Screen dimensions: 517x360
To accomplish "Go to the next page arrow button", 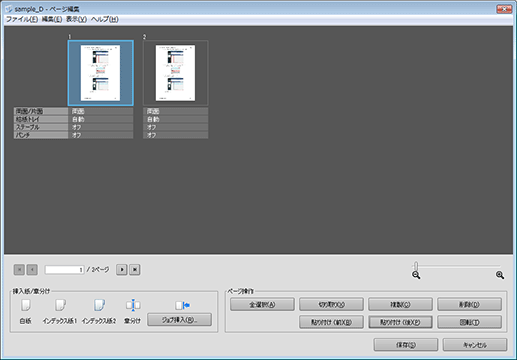I will coord(122,269).
